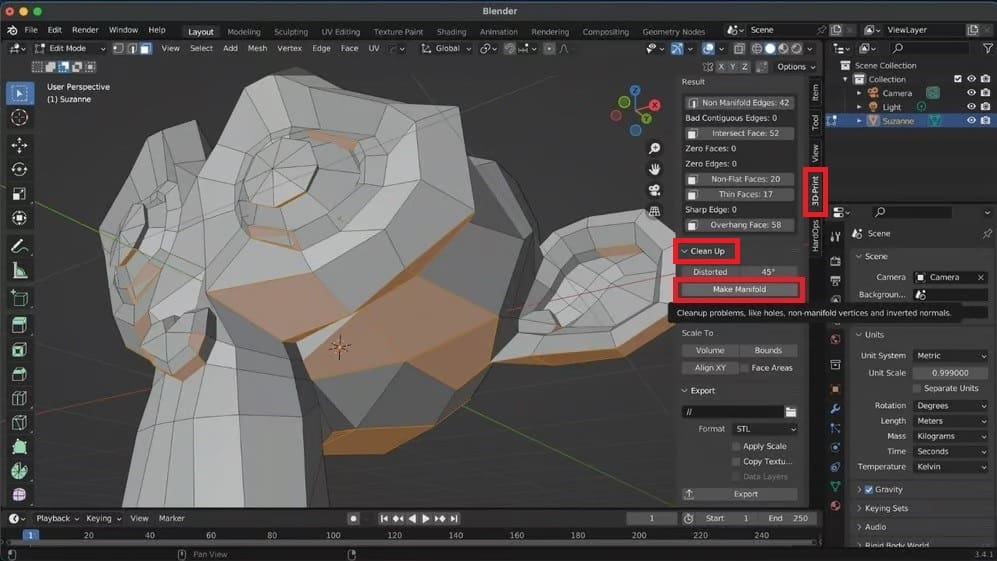Screen dimensions: 997x561
Task: Uncheck the Collection exclude checkbox
Action: coord(958,79)
